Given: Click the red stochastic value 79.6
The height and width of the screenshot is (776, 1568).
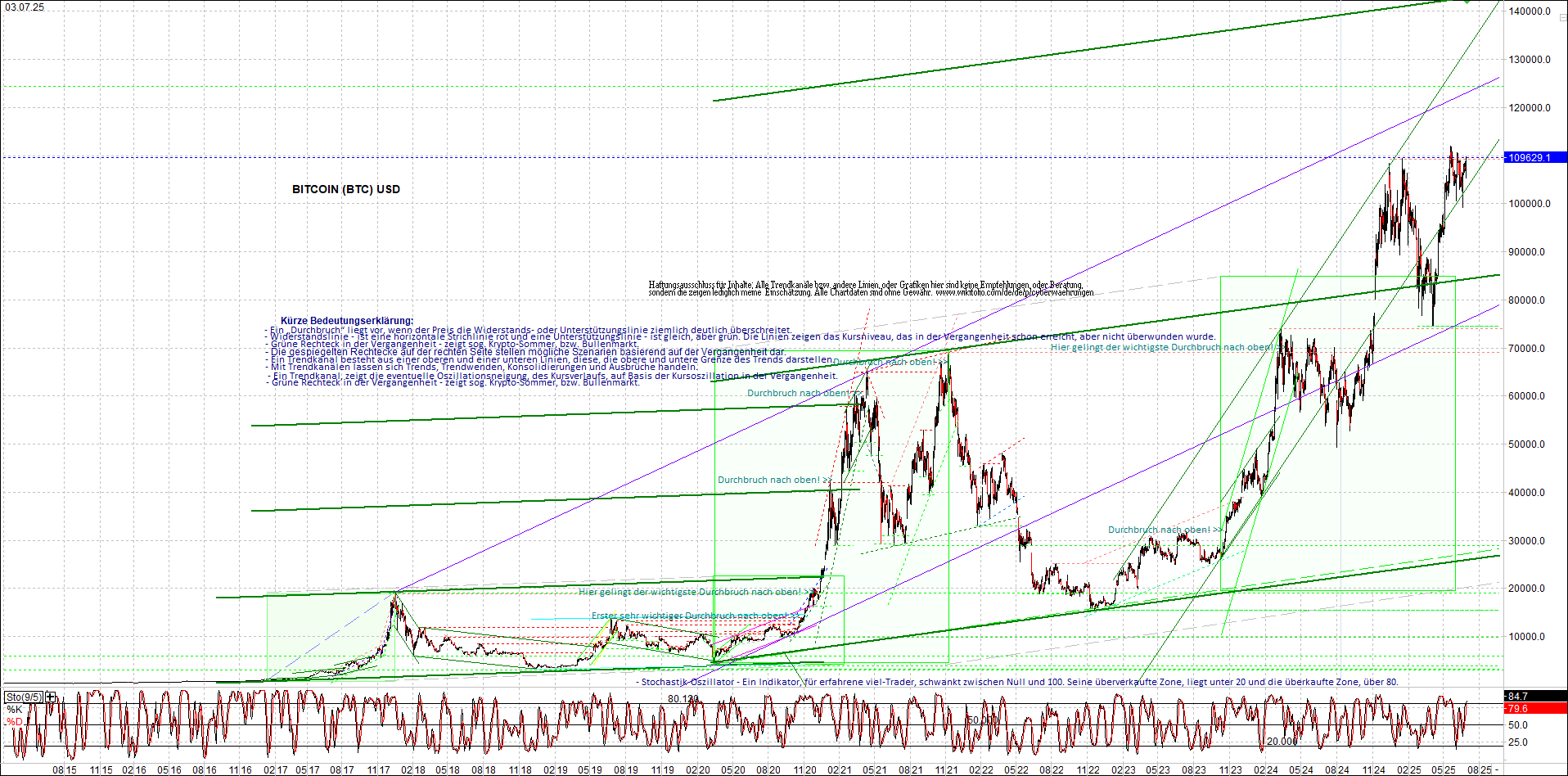Looking at the screenshot, I should [1535, 708].
